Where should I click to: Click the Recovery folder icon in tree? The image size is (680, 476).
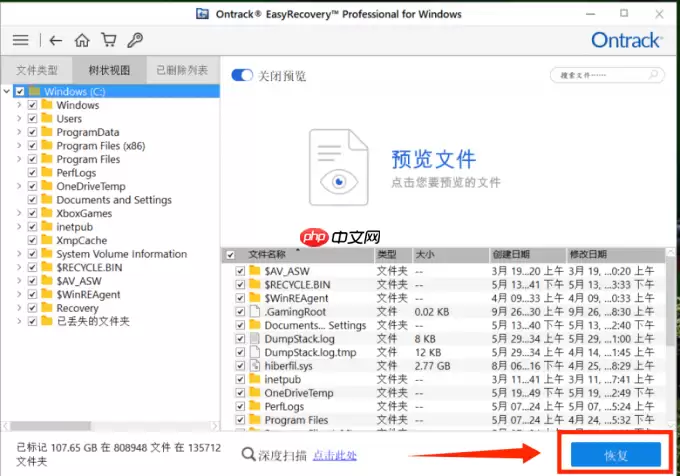click(x=47, y=307)
